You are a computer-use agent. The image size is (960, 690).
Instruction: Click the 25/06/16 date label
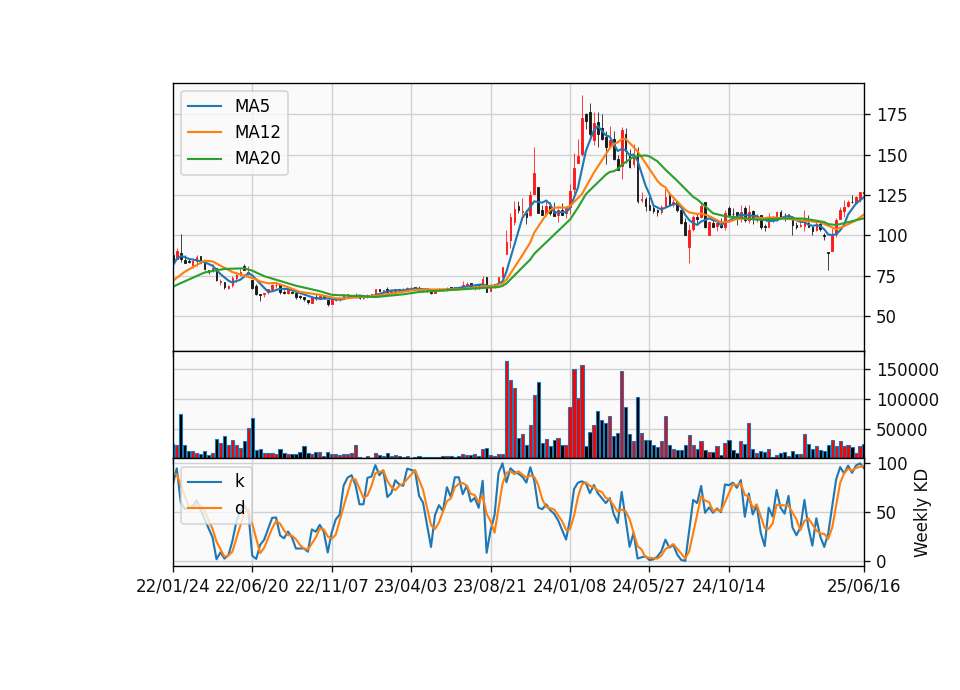864,586
